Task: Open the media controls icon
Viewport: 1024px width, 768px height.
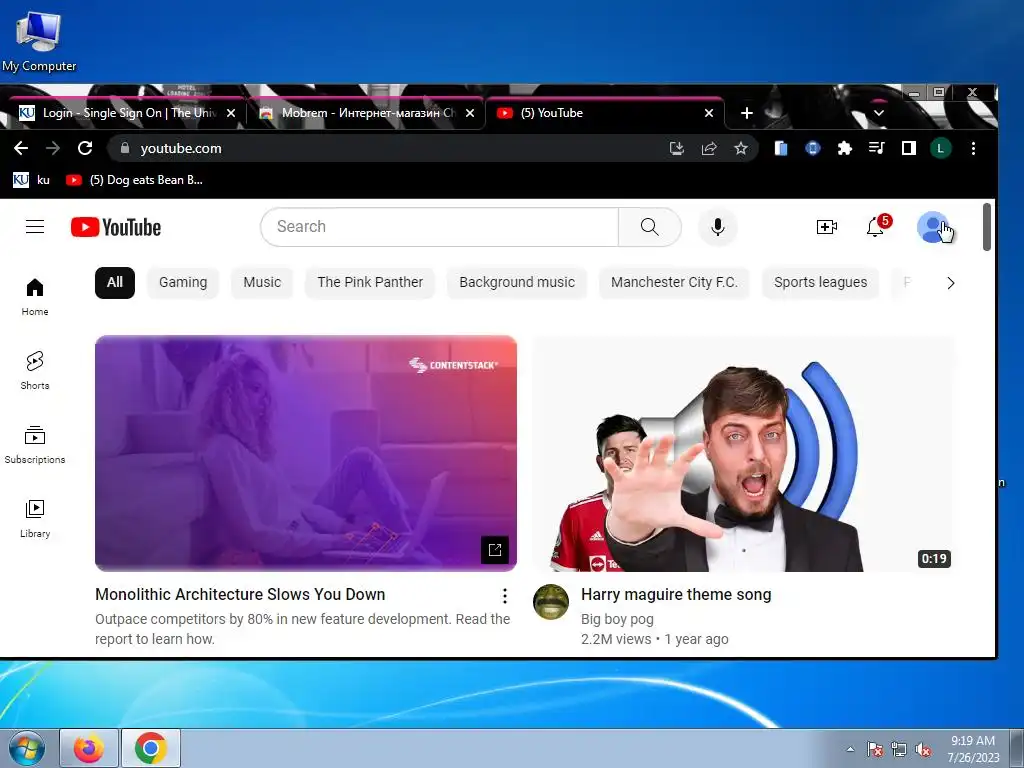Action: point(876,148)
